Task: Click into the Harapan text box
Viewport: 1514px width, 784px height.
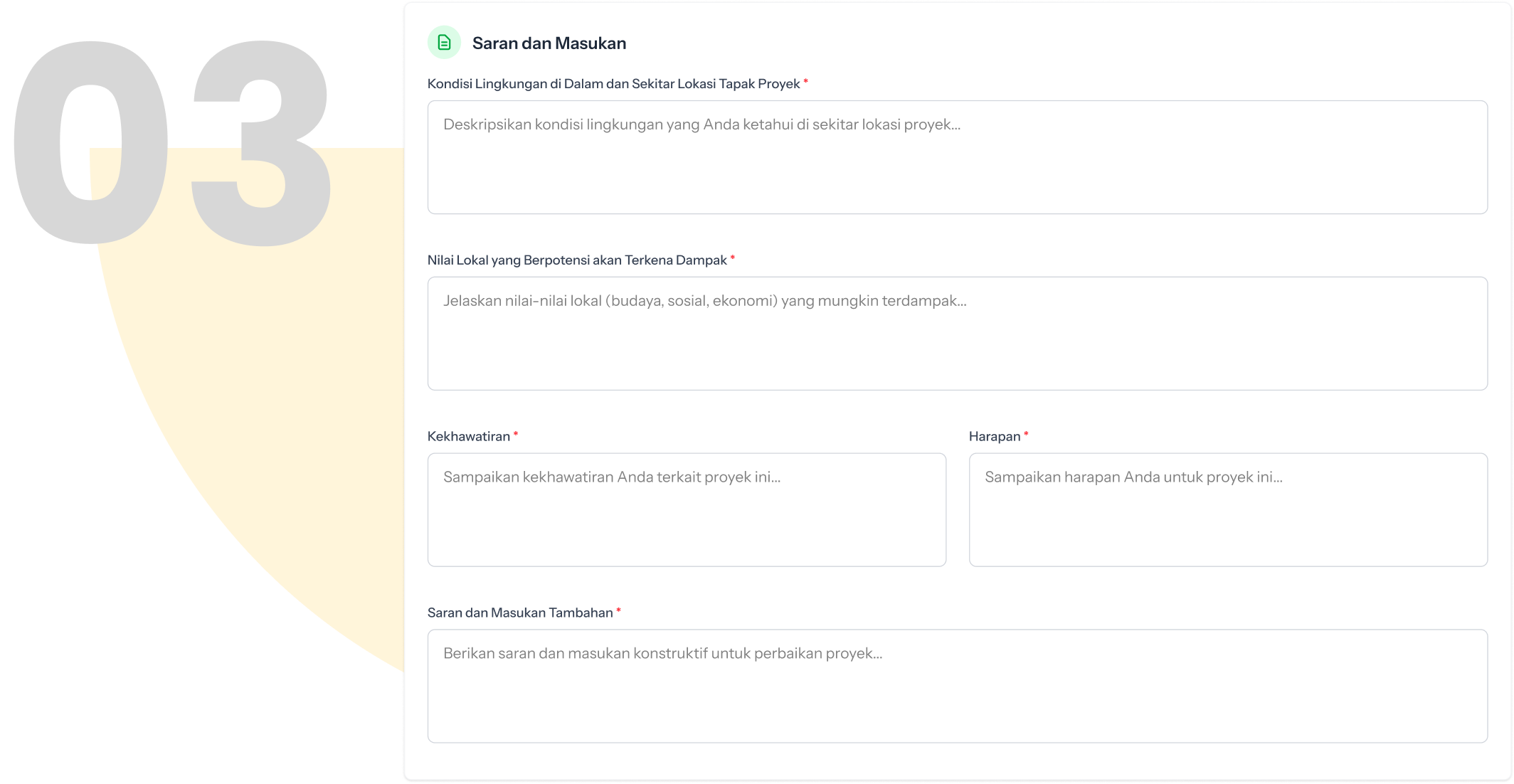Action: 1228,510
